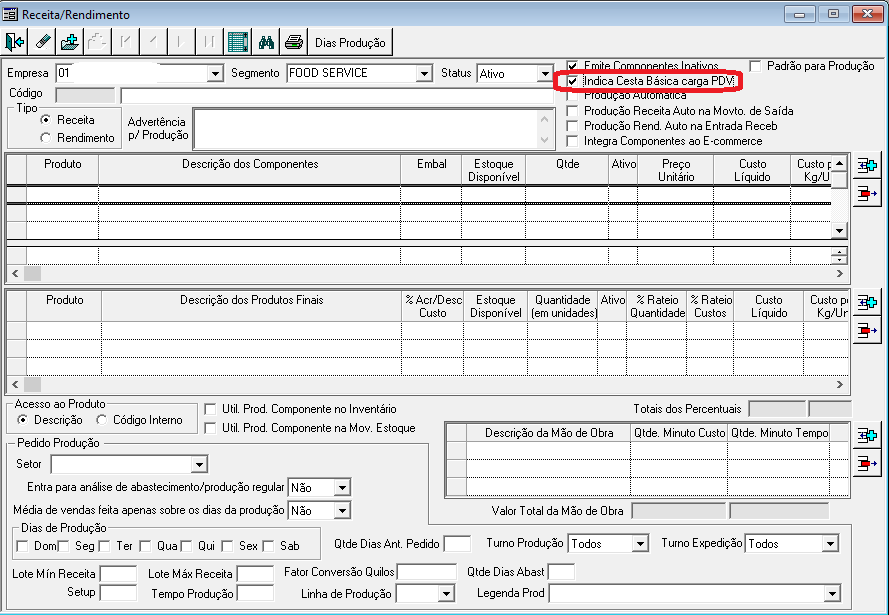Click the components grid footer row stepper
Image resolution: width=889 pixels, height=615 pixels.
[x=839, y=256]
